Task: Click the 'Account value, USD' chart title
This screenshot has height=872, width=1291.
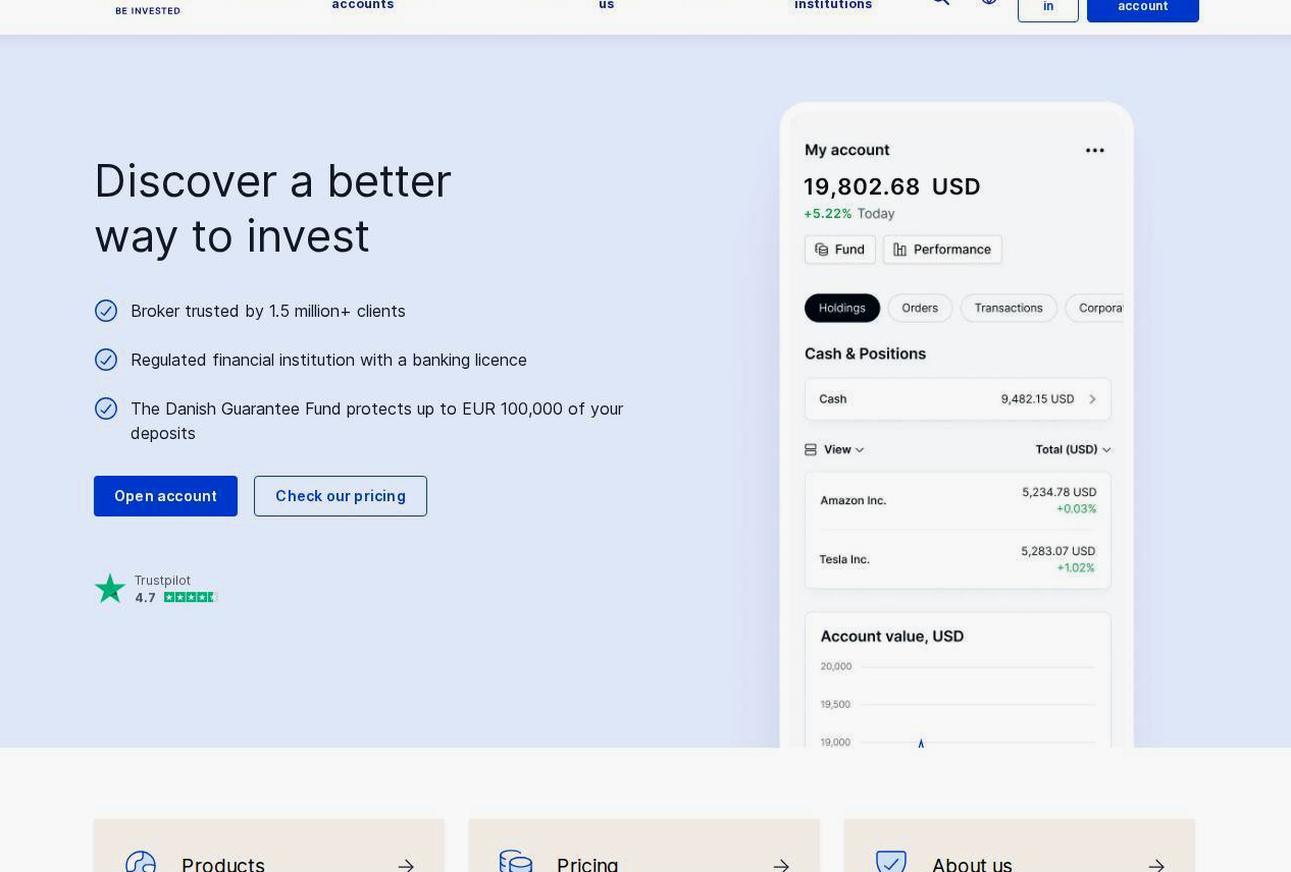Action: pos(892,636)
